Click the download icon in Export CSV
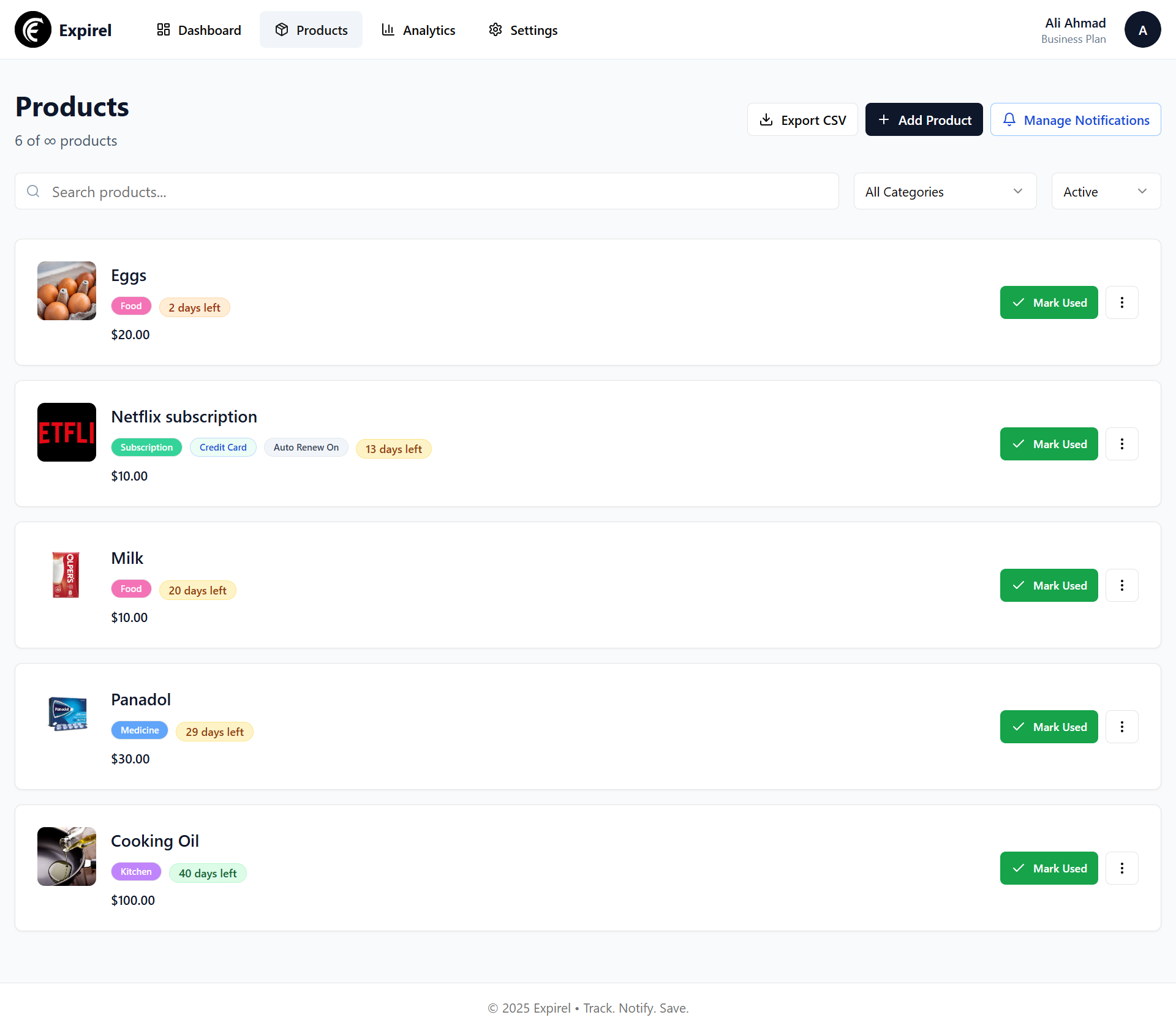This screenshot has width=1176, height=1031. pos(767,119)
